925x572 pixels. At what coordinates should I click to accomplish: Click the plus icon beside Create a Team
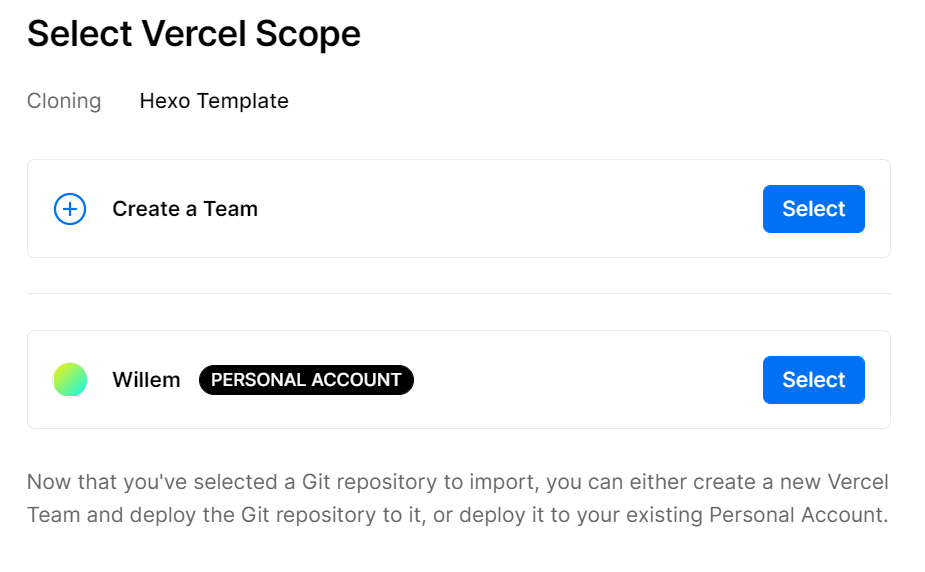[70, 209]
